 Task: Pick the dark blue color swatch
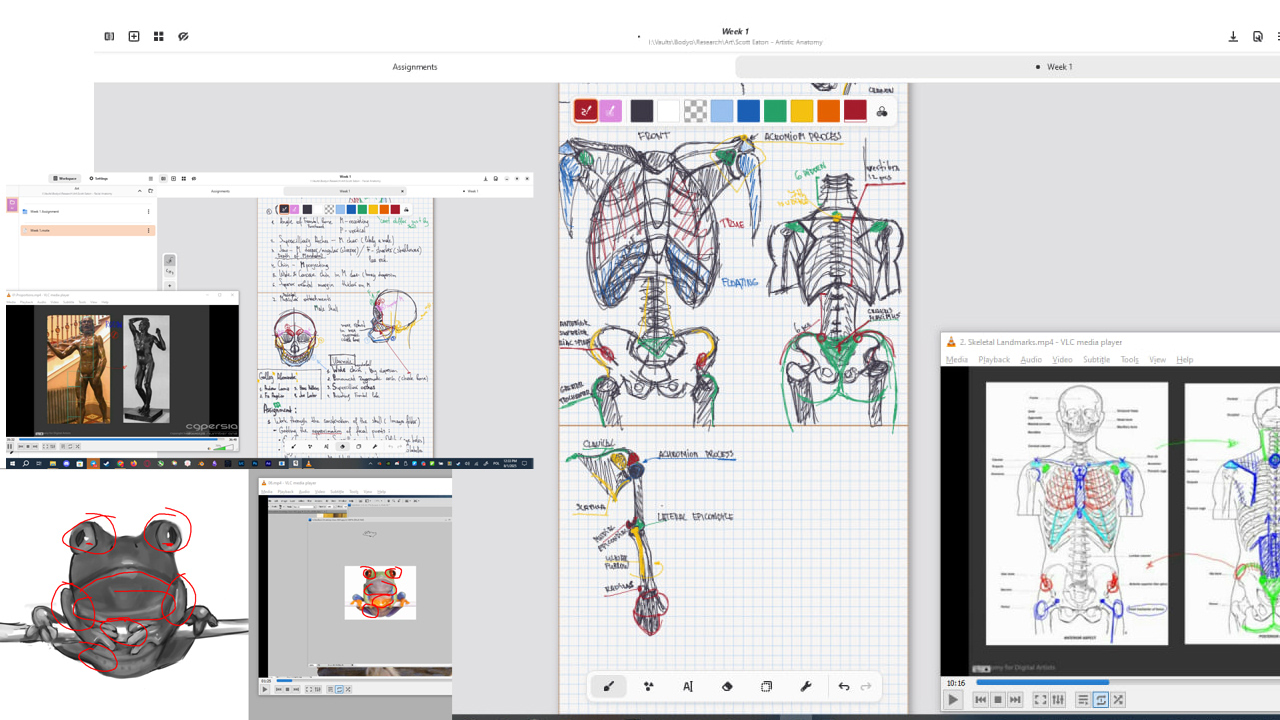click(748, 111)
